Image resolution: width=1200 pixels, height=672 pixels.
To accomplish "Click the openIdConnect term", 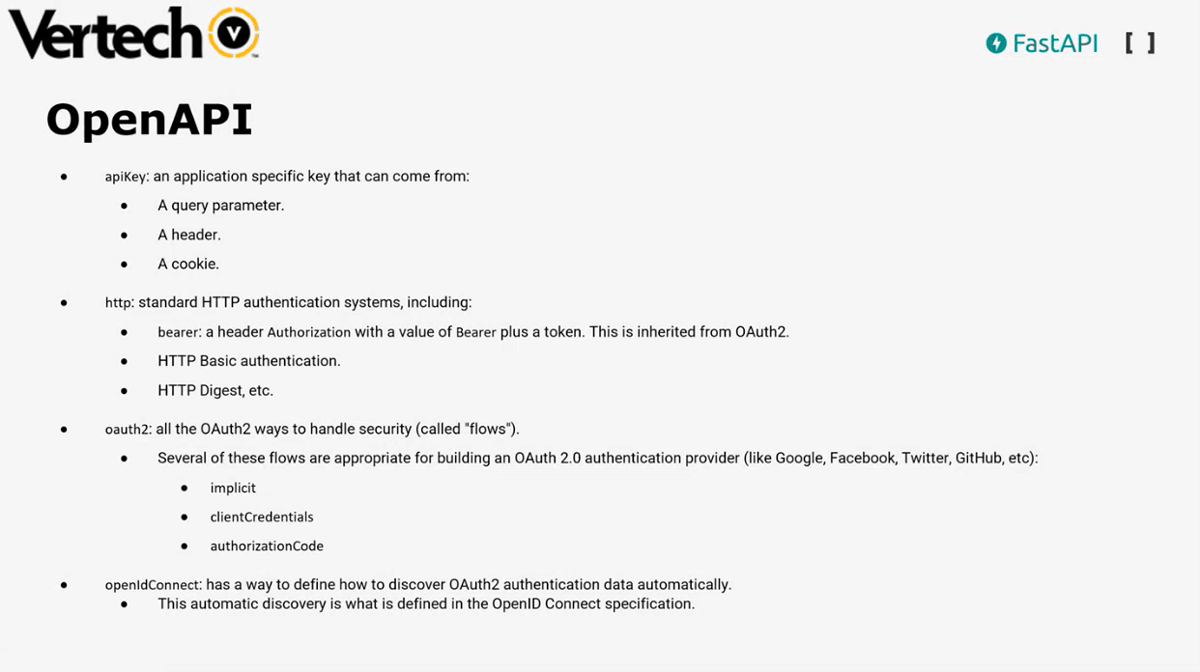I will (153, 585).
